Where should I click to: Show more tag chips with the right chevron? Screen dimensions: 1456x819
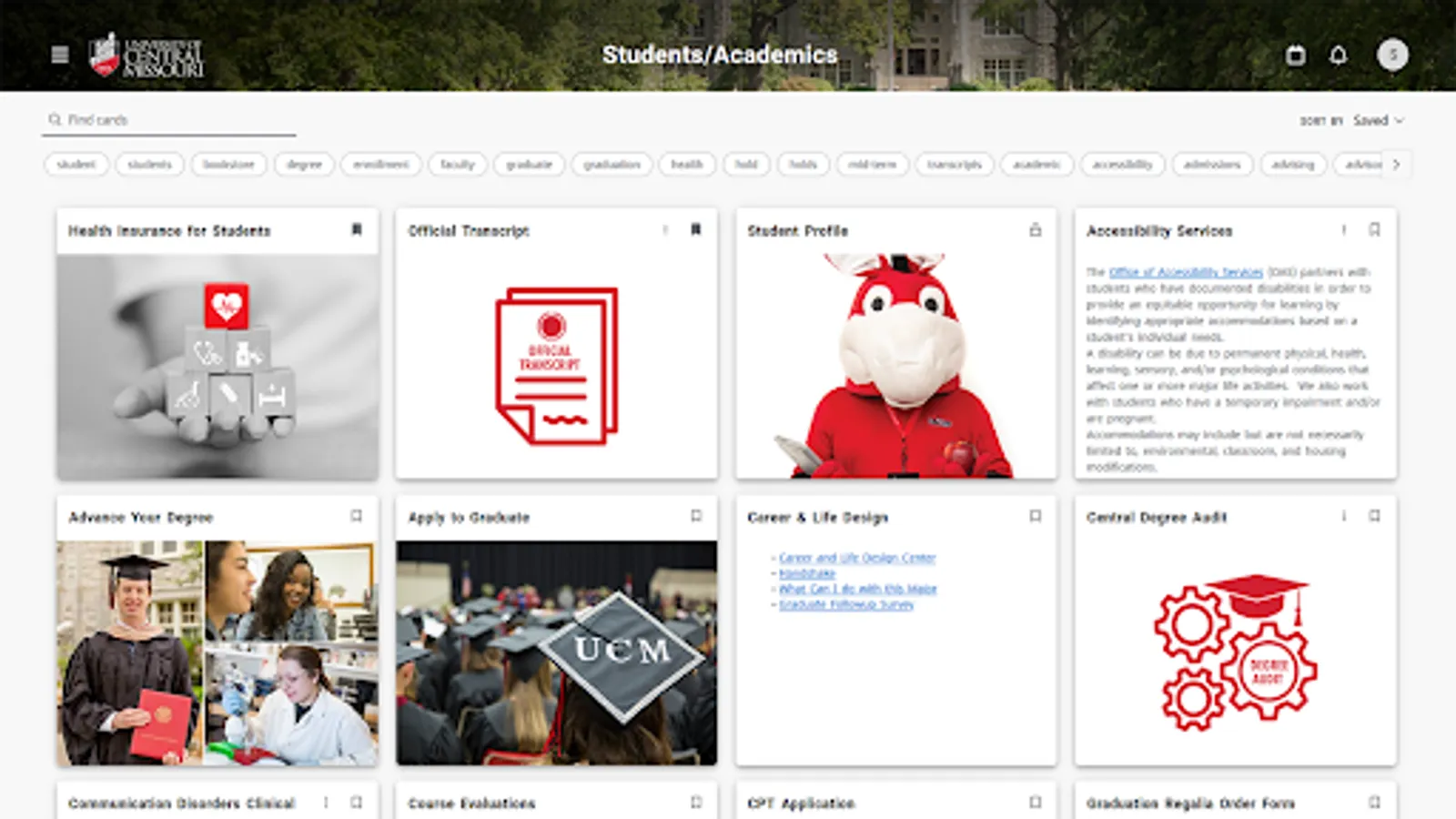point(1396,165)
